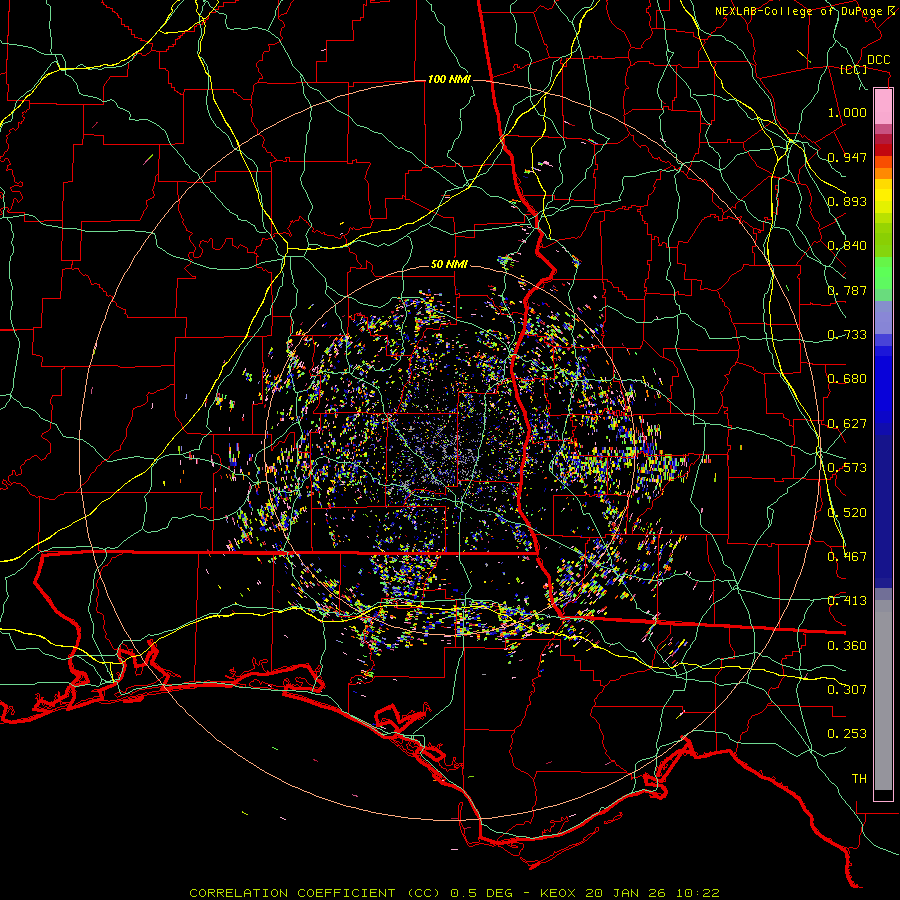Select the 0.467 legend value
This screenshot has height=900, width=900.
[x=847, y=557]
